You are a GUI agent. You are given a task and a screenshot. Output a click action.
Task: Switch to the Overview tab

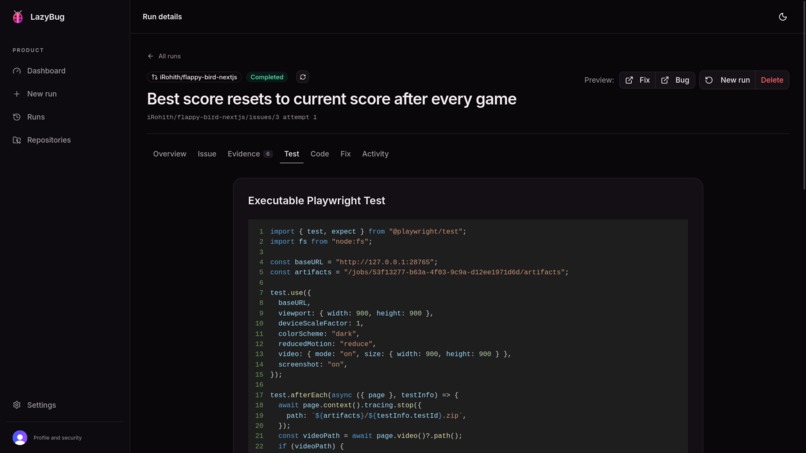(169, 154)
